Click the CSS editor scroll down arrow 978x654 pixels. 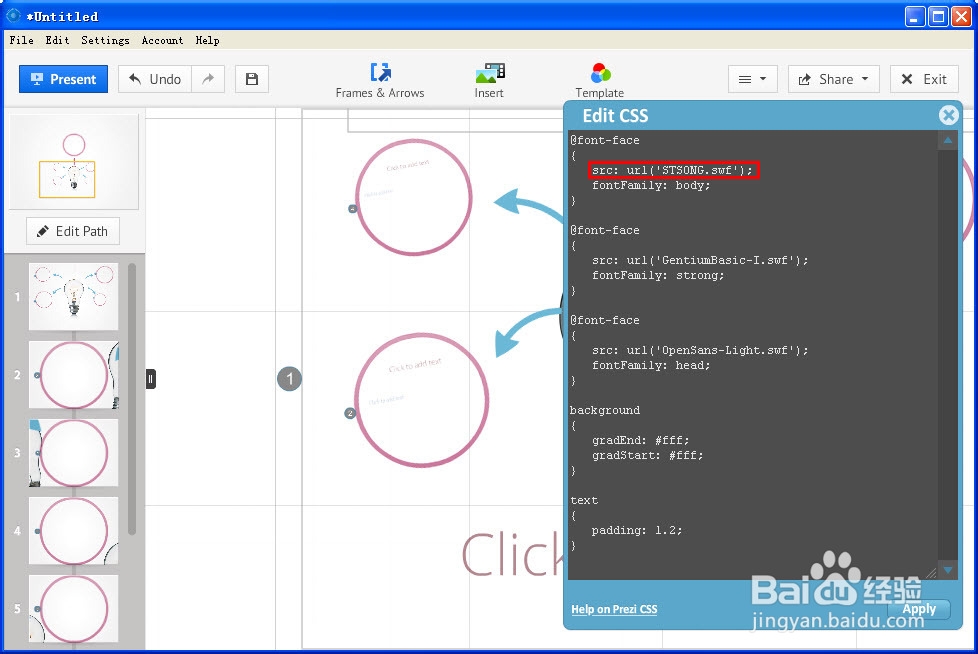point(947,570)
